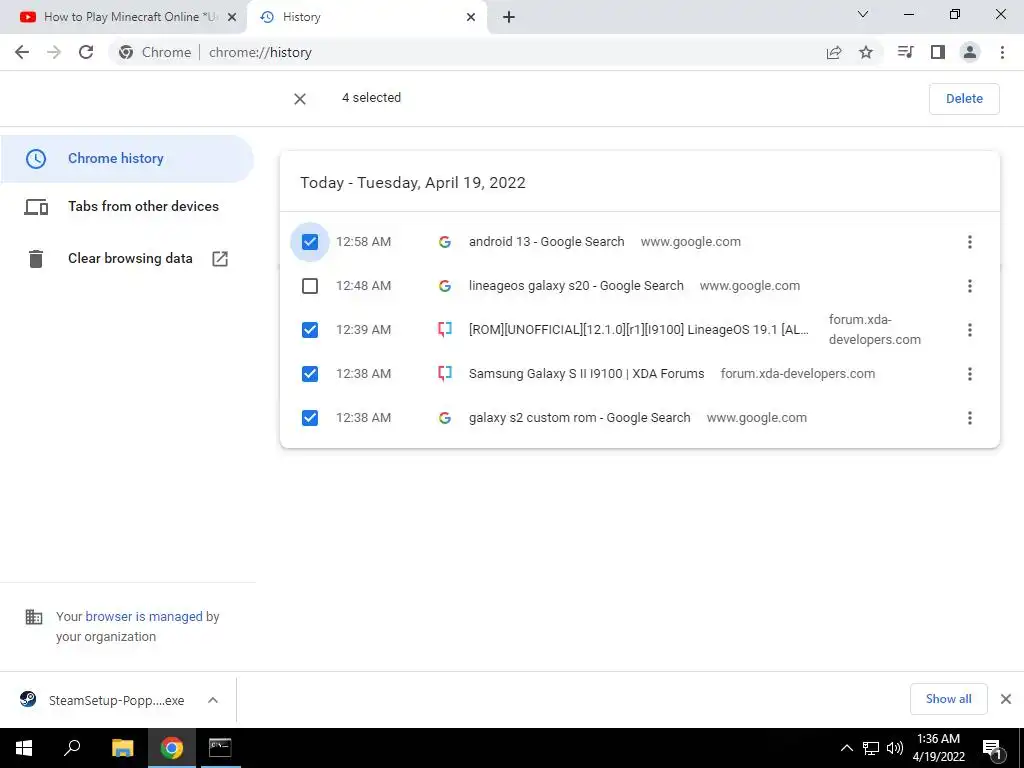The width and height of the screenshot is (1024, 768).
Task: Delete the selected history entries
Action: (x=964, y=99)
